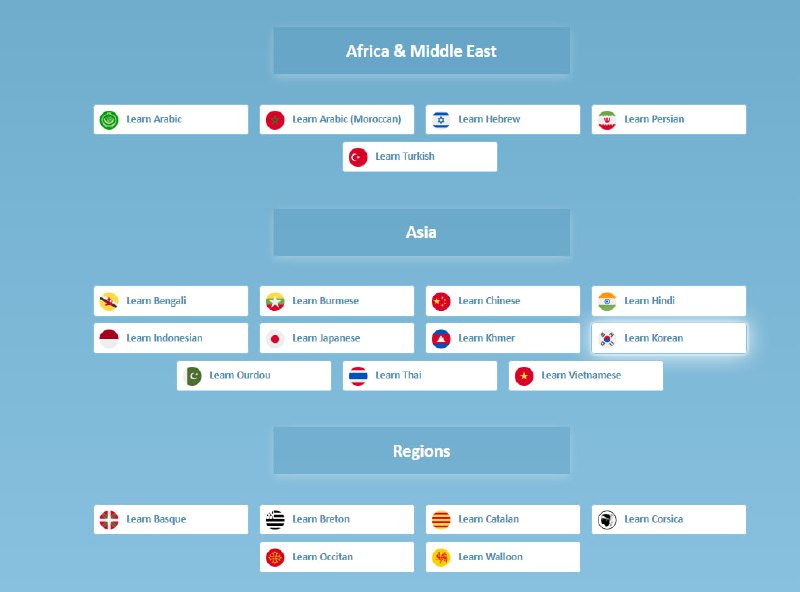This screenshot has height=592, width=800.
Task: Click the Arabic flag icon
Action: pyautogui.click(x=109, y=120)
